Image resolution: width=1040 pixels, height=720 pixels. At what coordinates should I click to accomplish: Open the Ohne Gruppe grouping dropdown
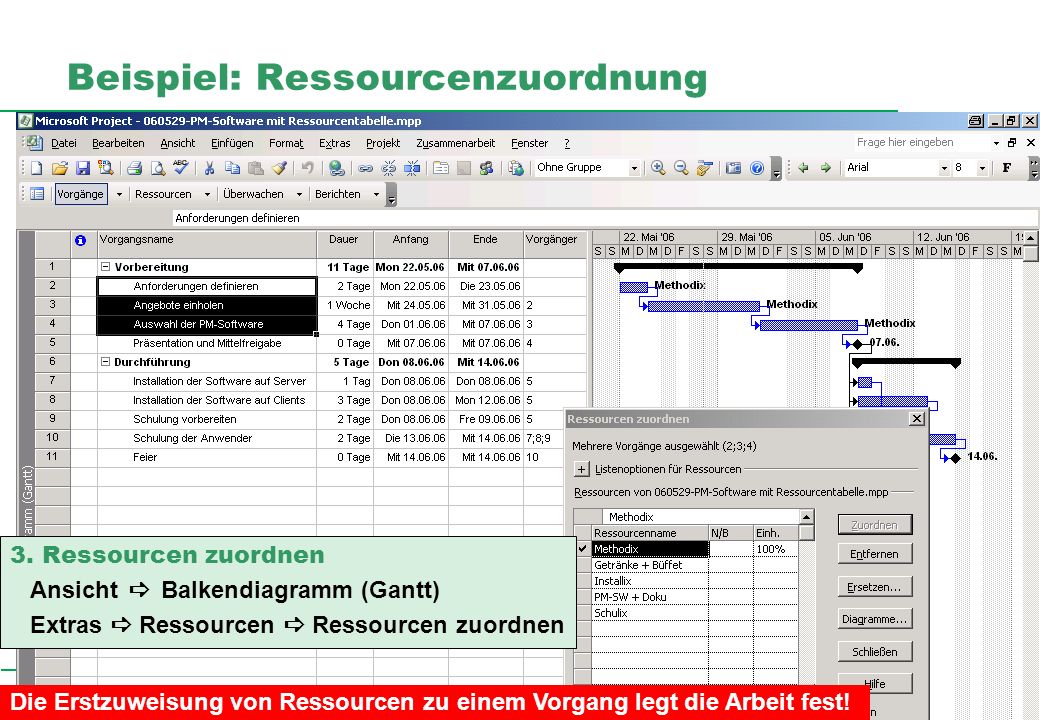[634, 168]
